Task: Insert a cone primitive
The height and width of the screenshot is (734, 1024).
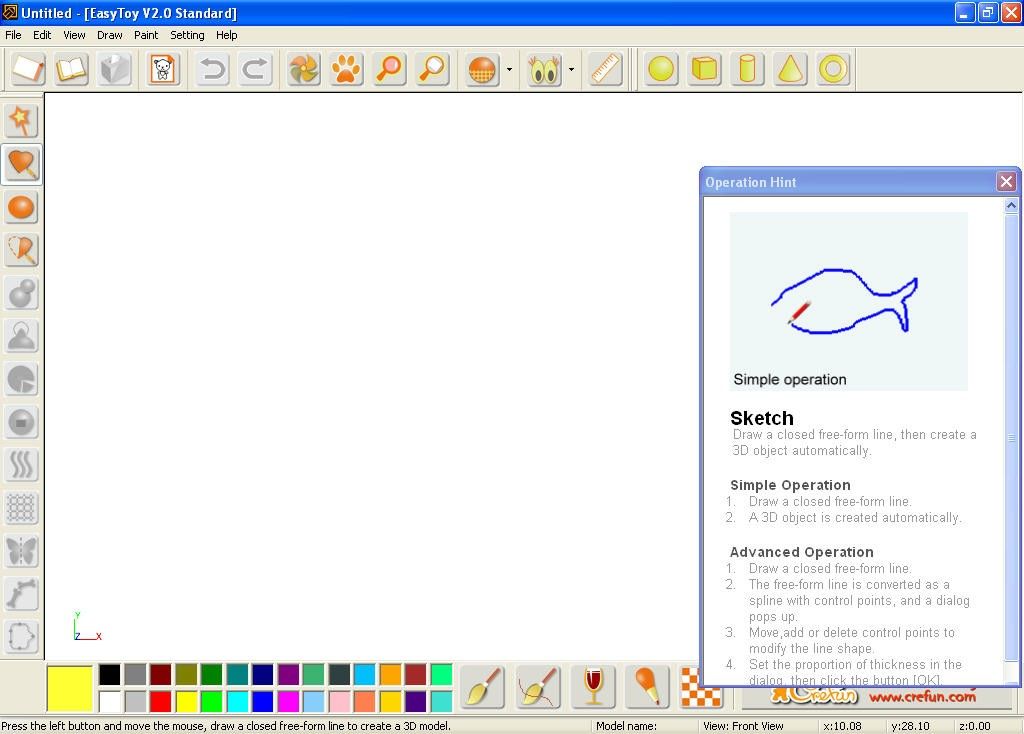Action: 790,69
